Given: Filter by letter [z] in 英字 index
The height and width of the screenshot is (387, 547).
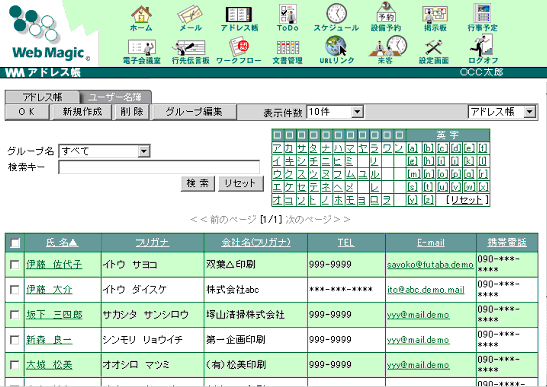Looking at the screenshot, I should (x=429, y=200).
